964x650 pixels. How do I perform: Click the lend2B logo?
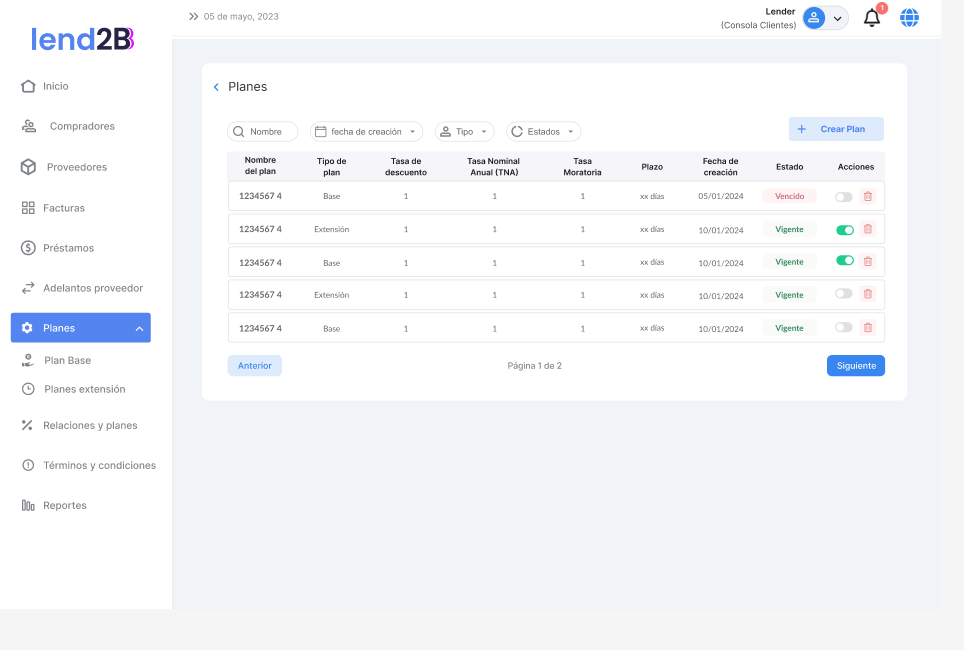coord(82,39)
